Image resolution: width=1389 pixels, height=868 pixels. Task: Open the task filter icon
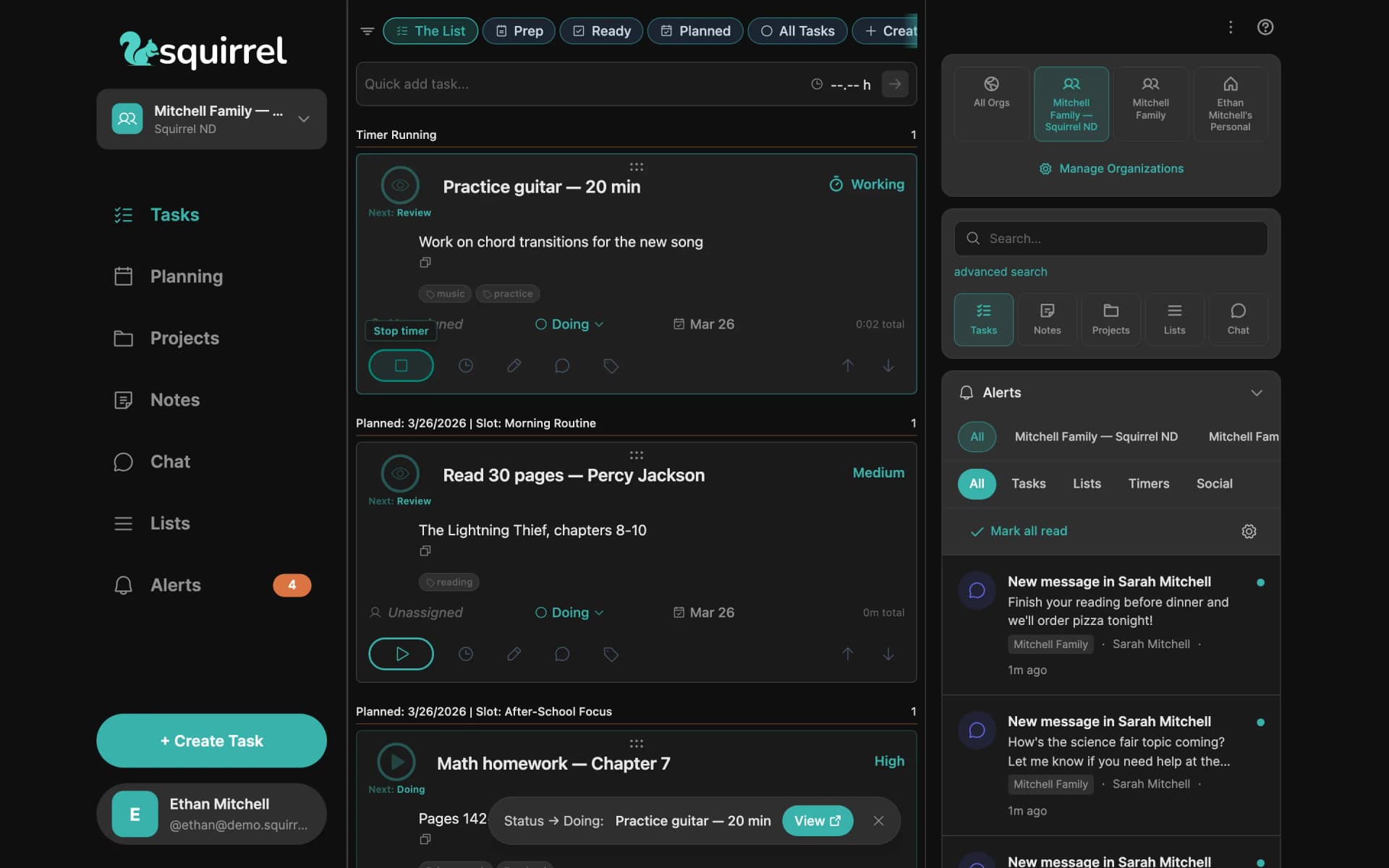pos(368,31)
